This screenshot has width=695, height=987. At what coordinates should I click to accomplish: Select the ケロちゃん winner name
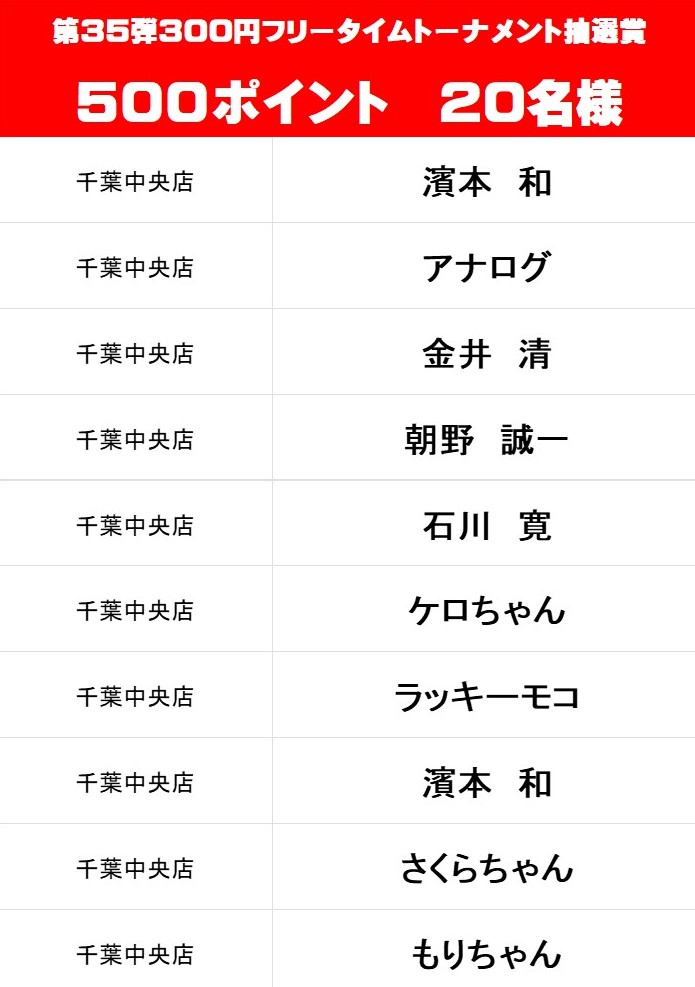(x=486, y=611)
